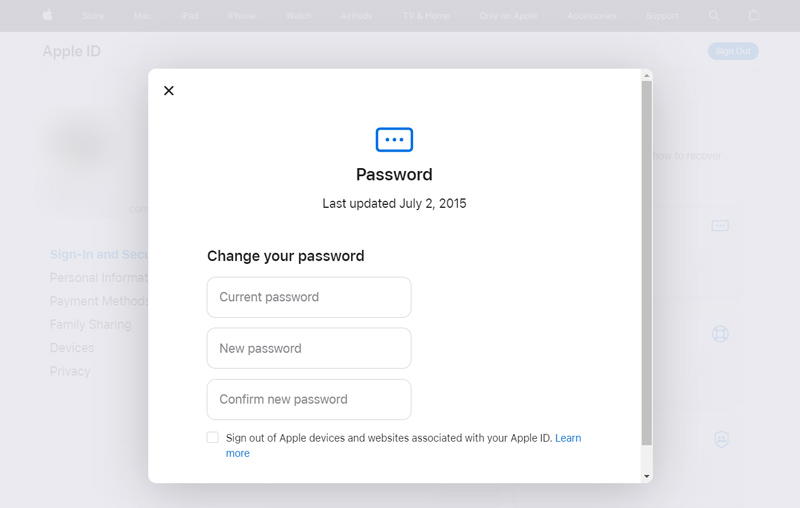Select the lifebuoy account recovery icon
The width and height of the screenshot is (800, 508).
click(x=720, y=334)
